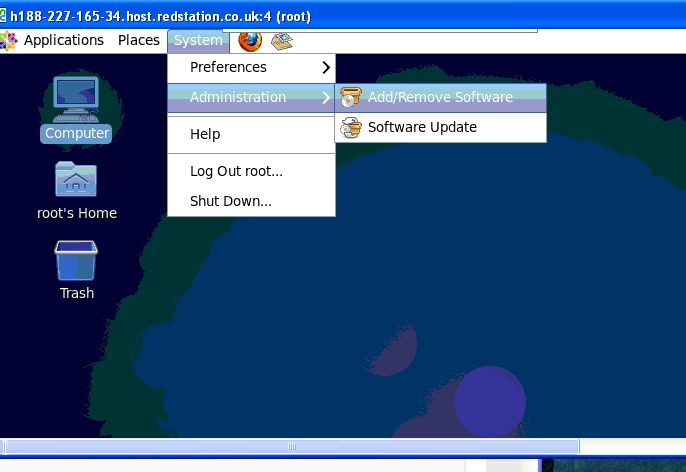Launch Firefox from the top panel
The image size is (686, 472).
[x=250, y=41]
